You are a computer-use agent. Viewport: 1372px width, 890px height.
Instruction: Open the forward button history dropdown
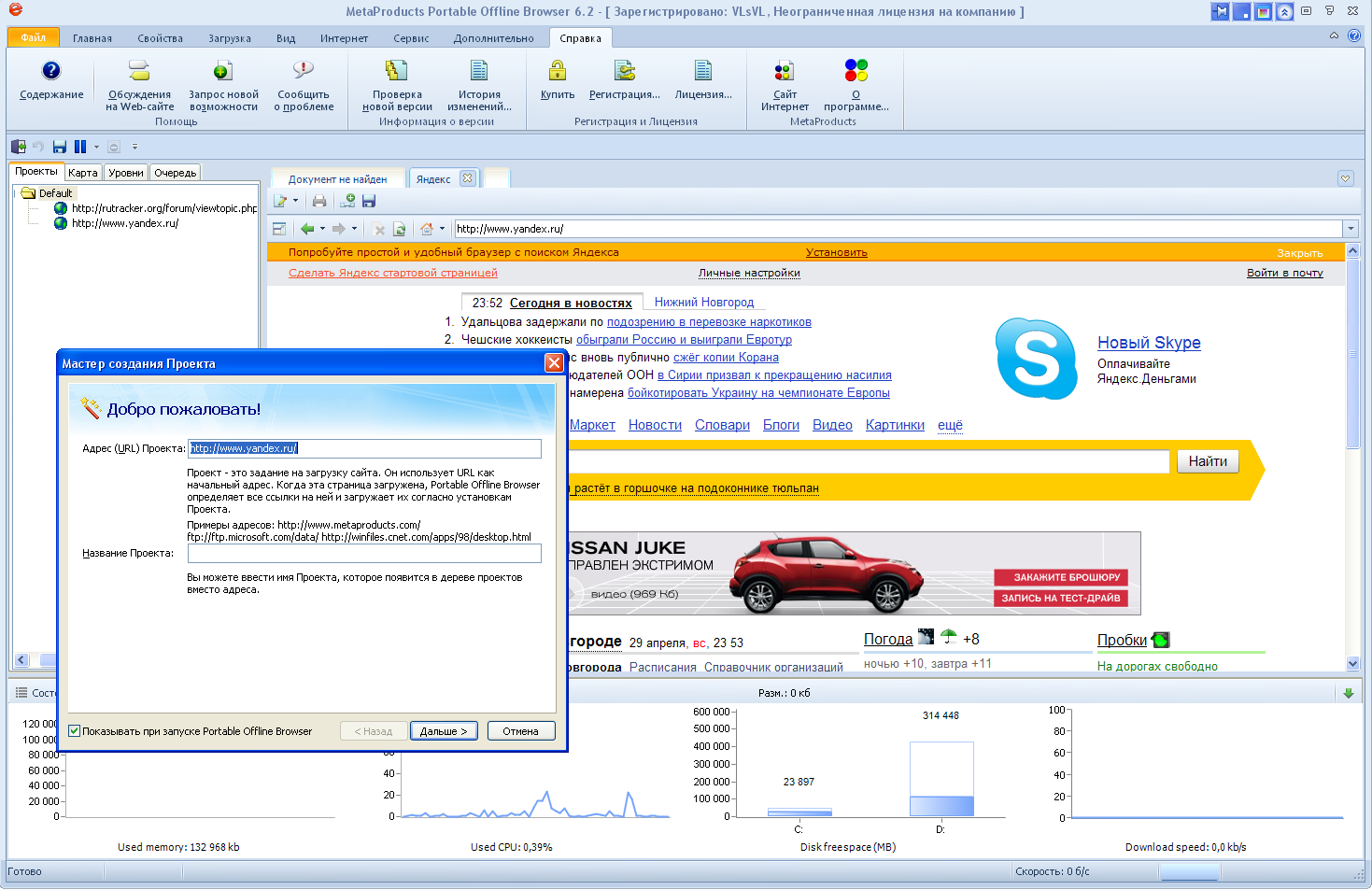point(354,229)
